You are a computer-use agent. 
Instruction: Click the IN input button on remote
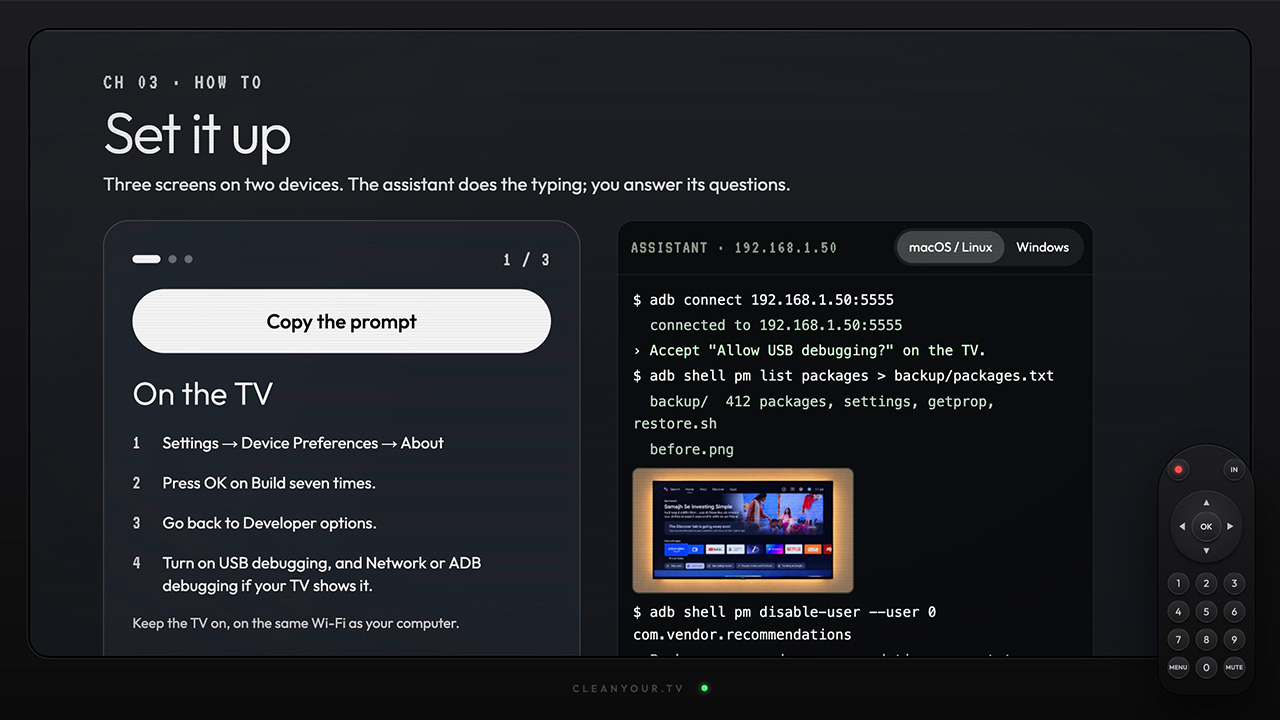(1234, 469)
